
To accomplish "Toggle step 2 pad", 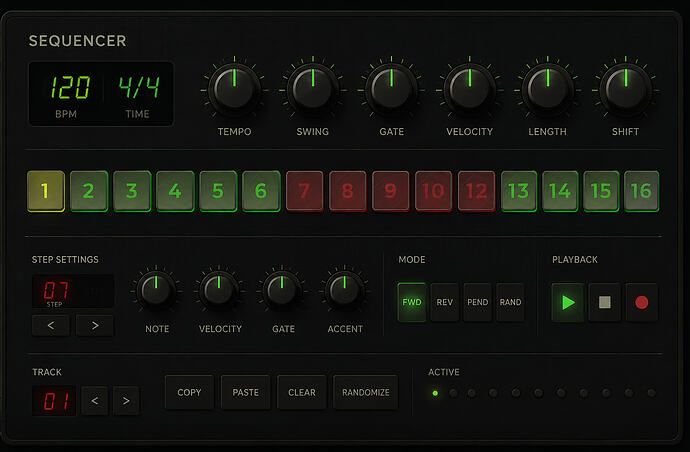I will click(89, 191).
